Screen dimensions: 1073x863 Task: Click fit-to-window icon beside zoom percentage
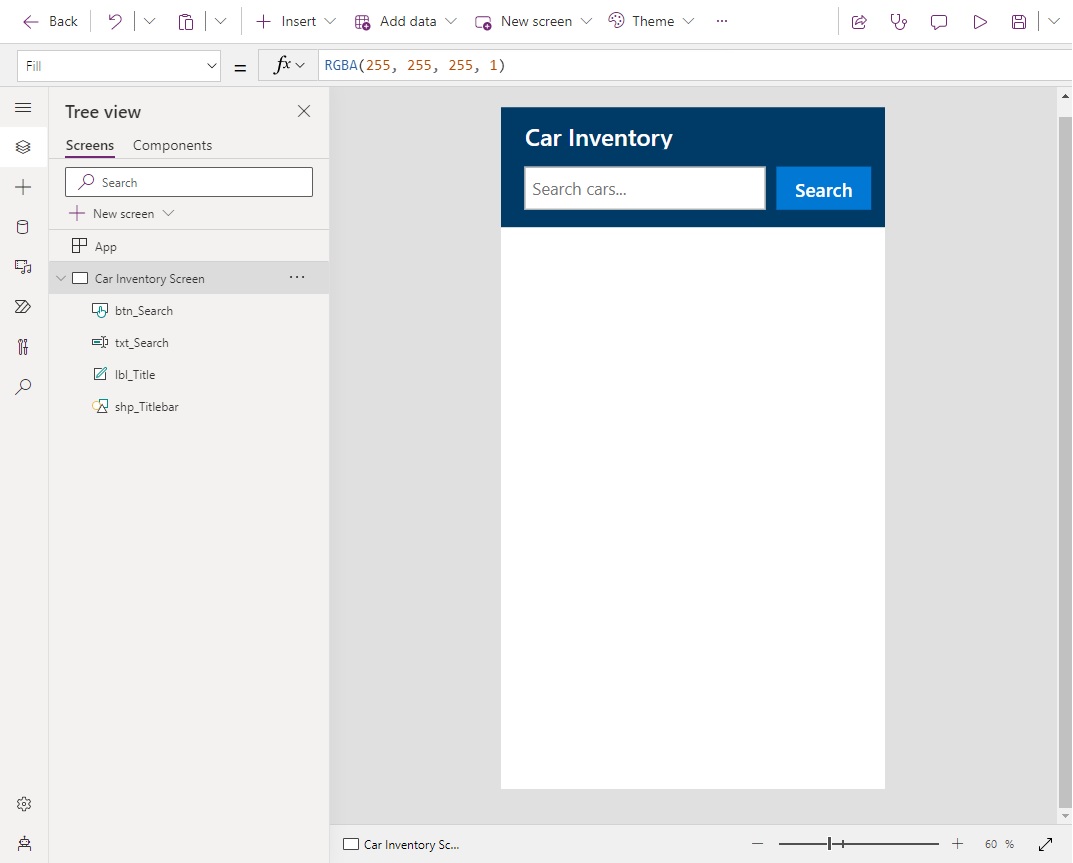coord(1045,844)
